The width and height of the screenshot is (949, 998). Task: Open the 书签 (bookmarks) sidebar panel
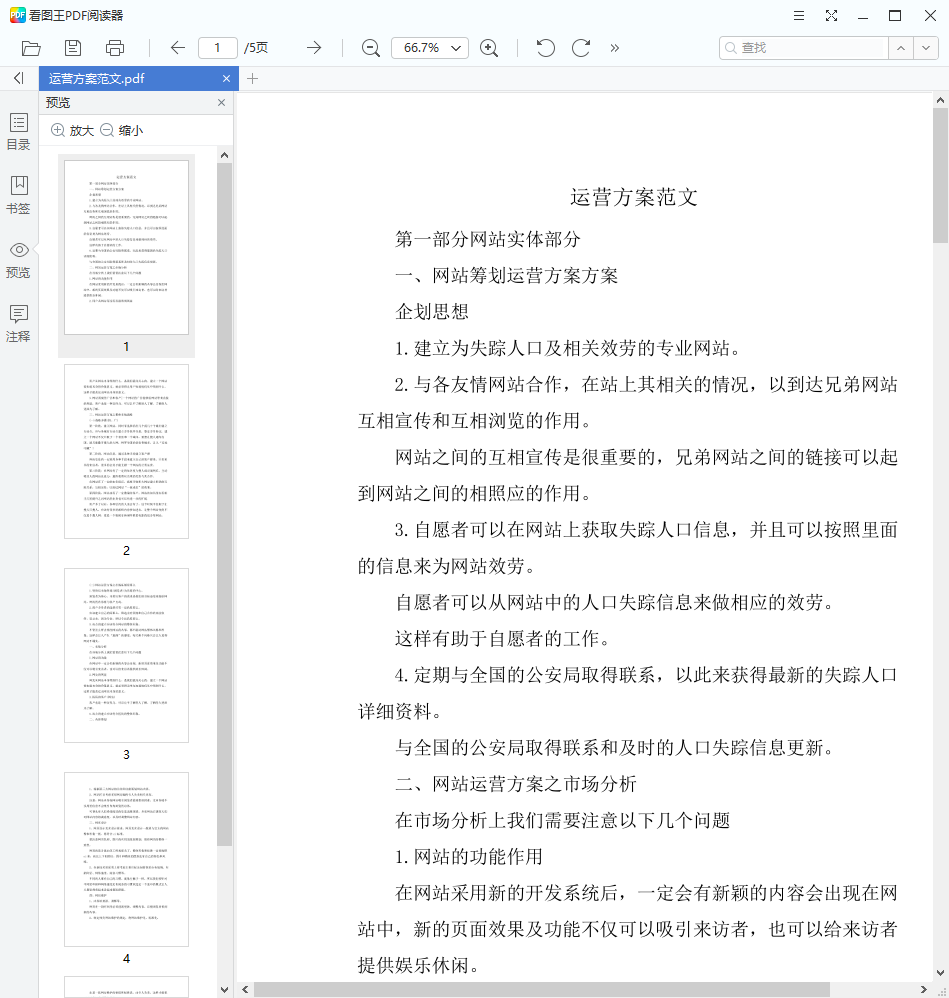(x=18, y=195)
